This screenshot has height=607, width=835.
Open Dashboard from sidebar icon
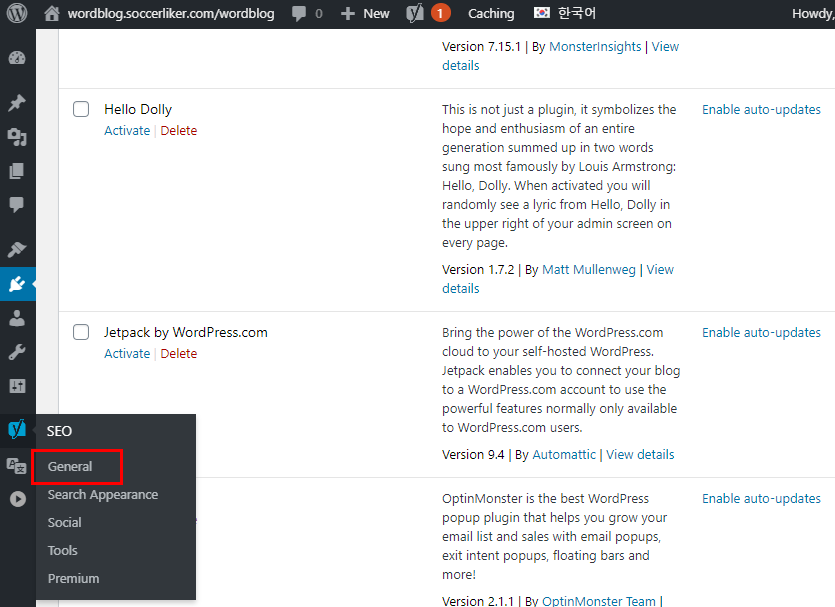pos(17,58)
